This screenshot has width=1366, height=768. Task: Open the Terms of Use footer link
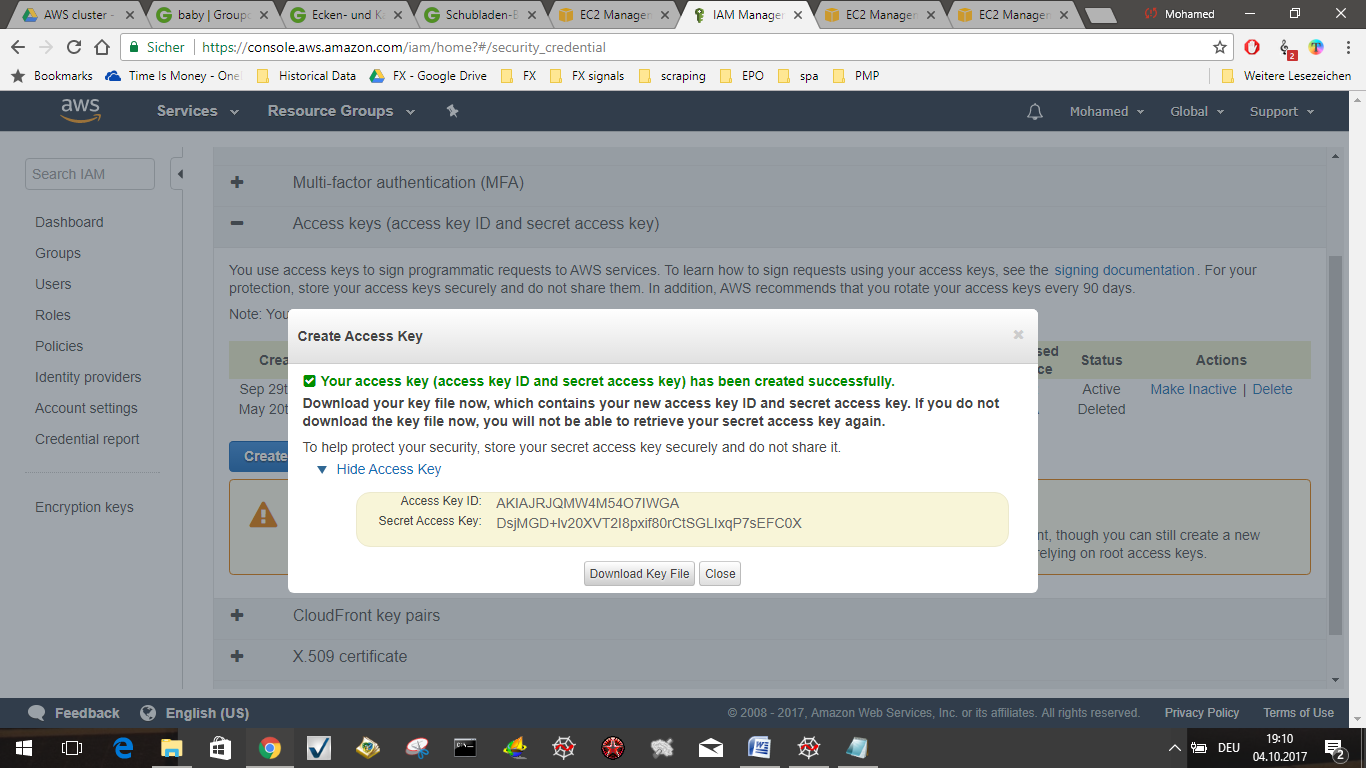1298,713
